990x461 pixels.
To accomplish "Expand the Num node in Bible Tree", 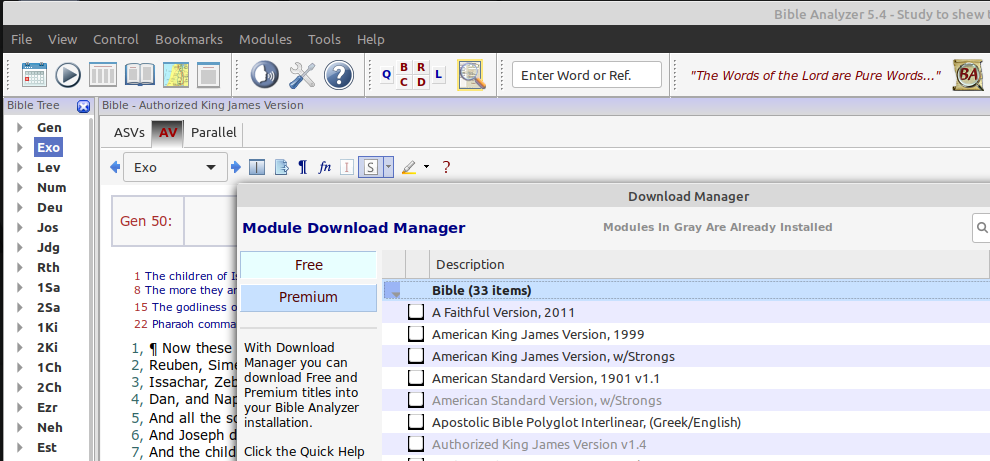I will [20, 188].
